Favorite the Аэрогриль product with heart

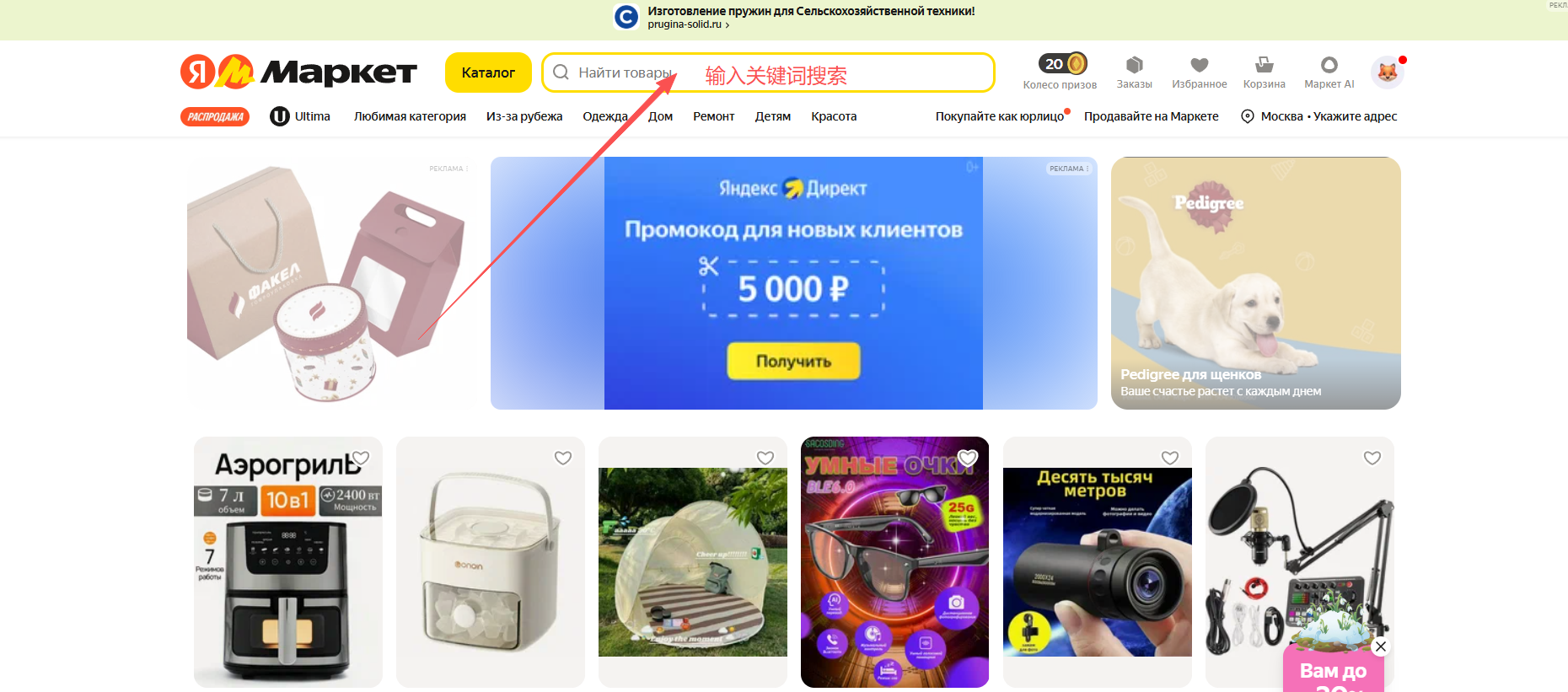(x=361, y=458)
